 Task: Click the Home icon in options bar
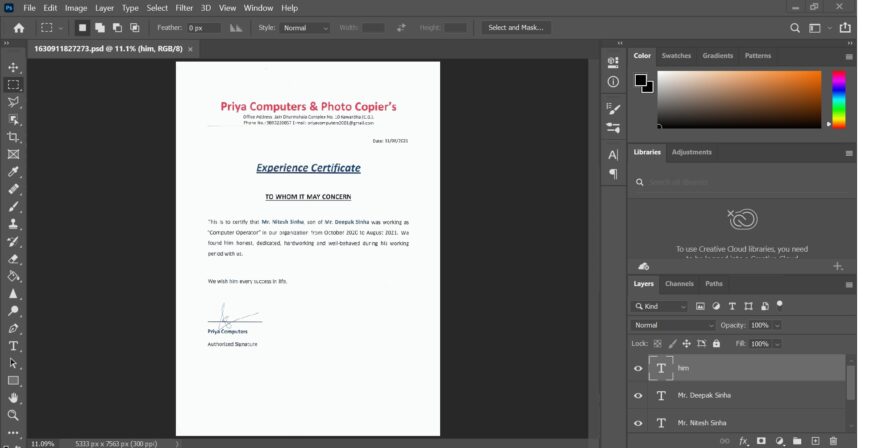point(19,28)
